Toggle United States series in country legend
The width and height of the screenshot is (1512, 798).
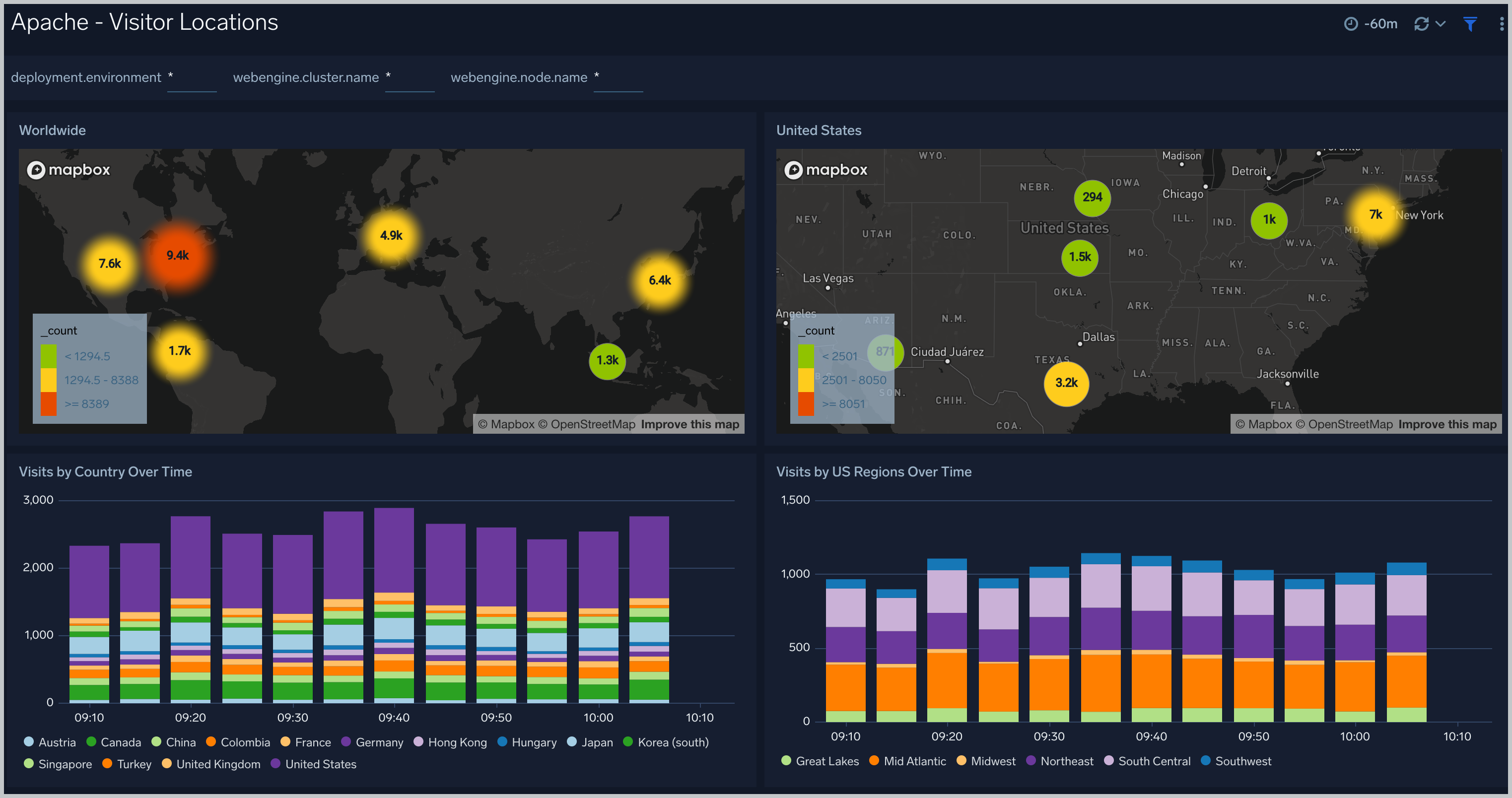[x=313, y=764]
